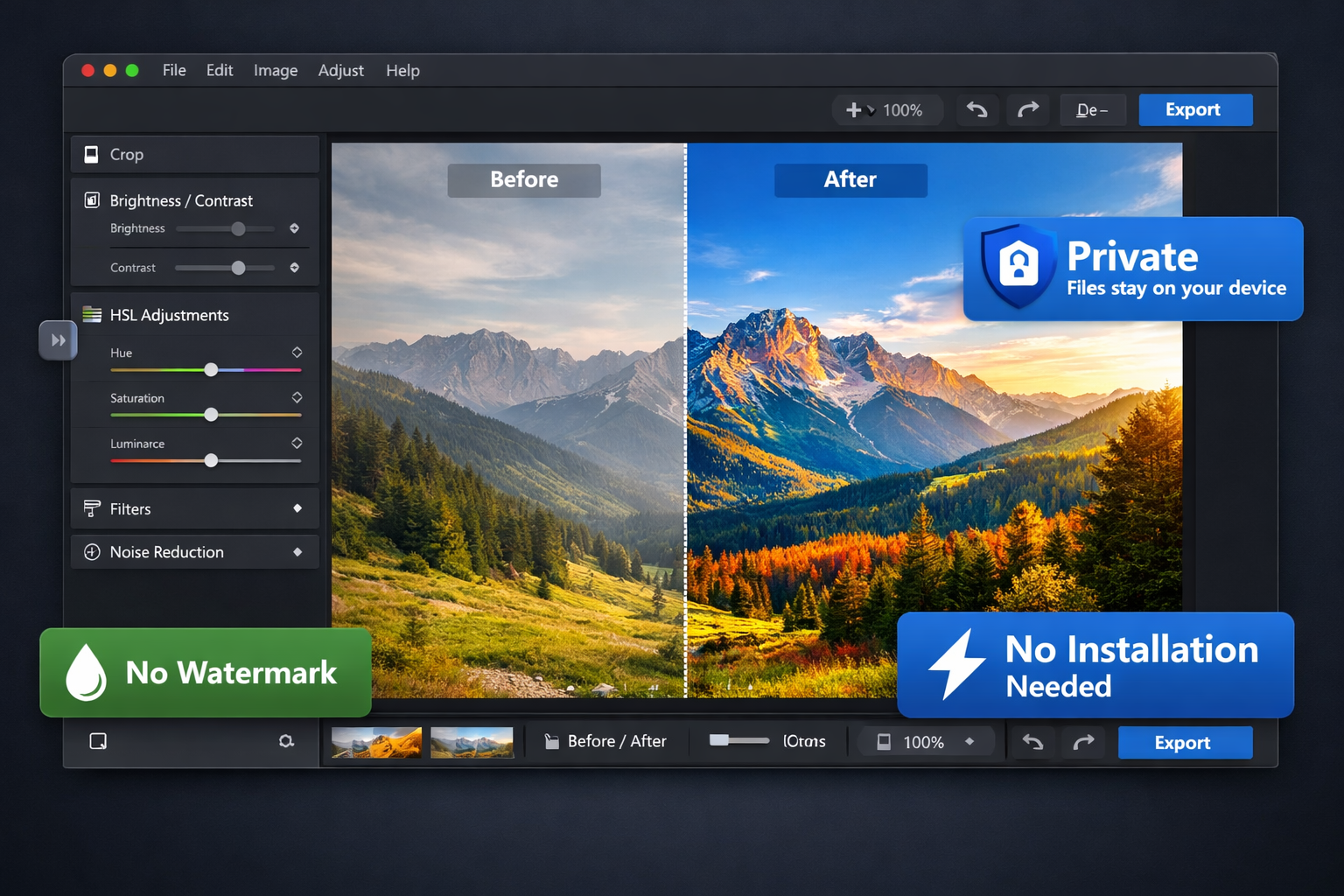Click the top Export button

[x=1194, y=110]
